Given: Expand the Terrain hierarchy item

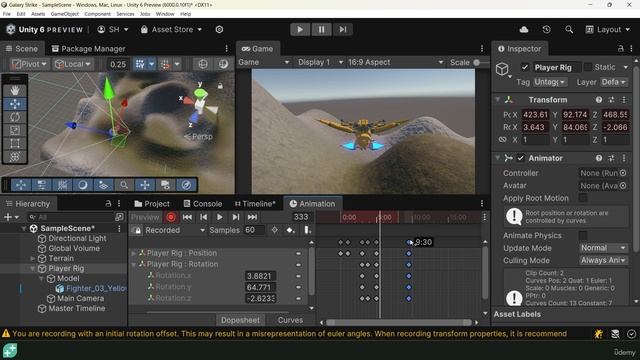Looking at the screenshot, I should coord(33,258).
